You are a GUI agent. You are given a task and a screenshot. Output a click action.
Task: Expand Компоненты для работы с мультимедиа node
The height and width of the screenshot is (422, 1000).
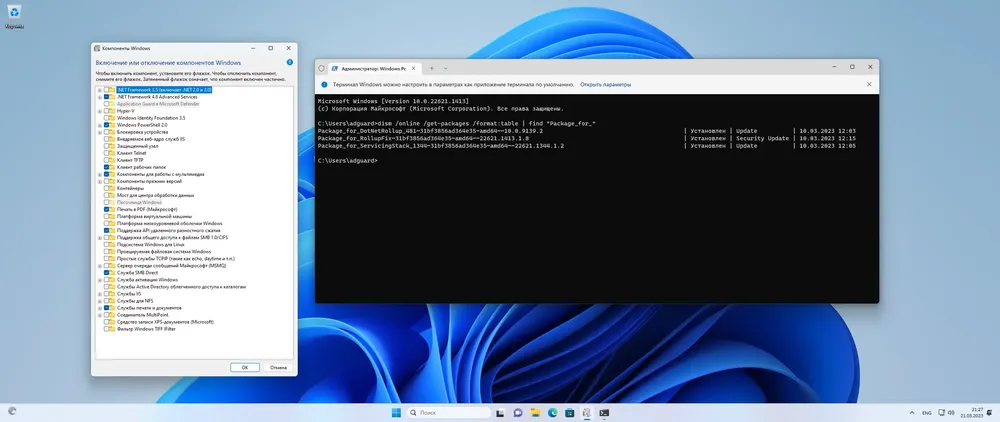(x=99, y=174)
